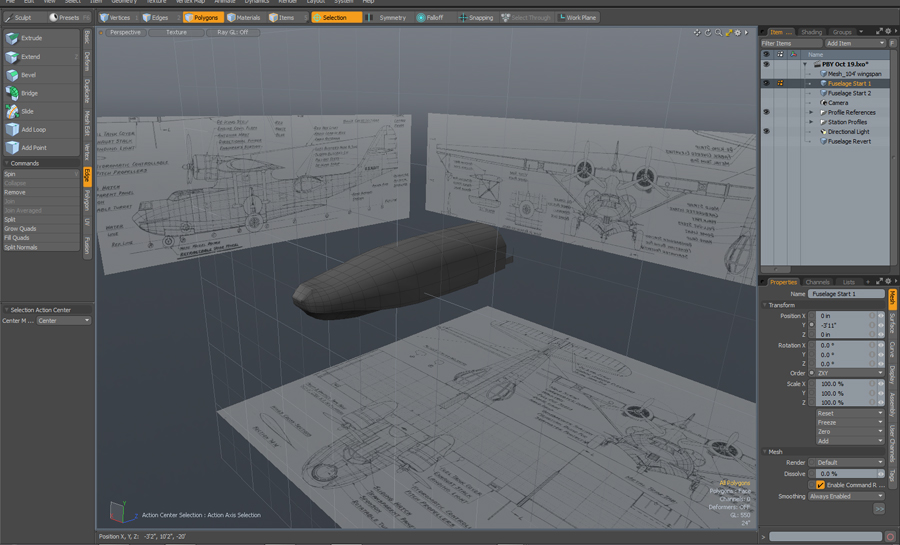Open the Properties panel gear settings
The height and width of the screenshot is (545, 900).
(x=888, y=281)
